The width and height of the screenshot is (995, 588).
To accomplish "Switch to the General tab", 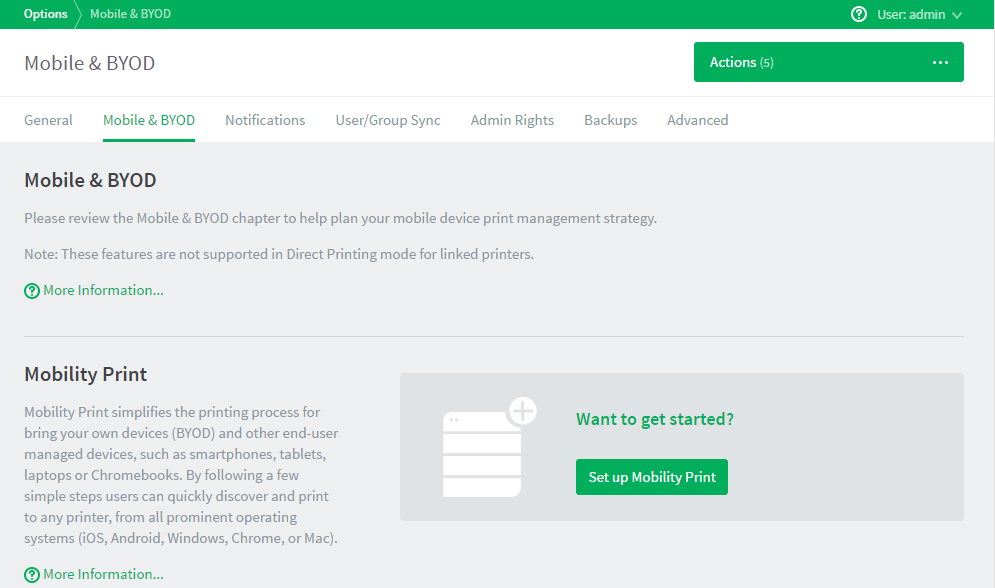I will [48, 120].
